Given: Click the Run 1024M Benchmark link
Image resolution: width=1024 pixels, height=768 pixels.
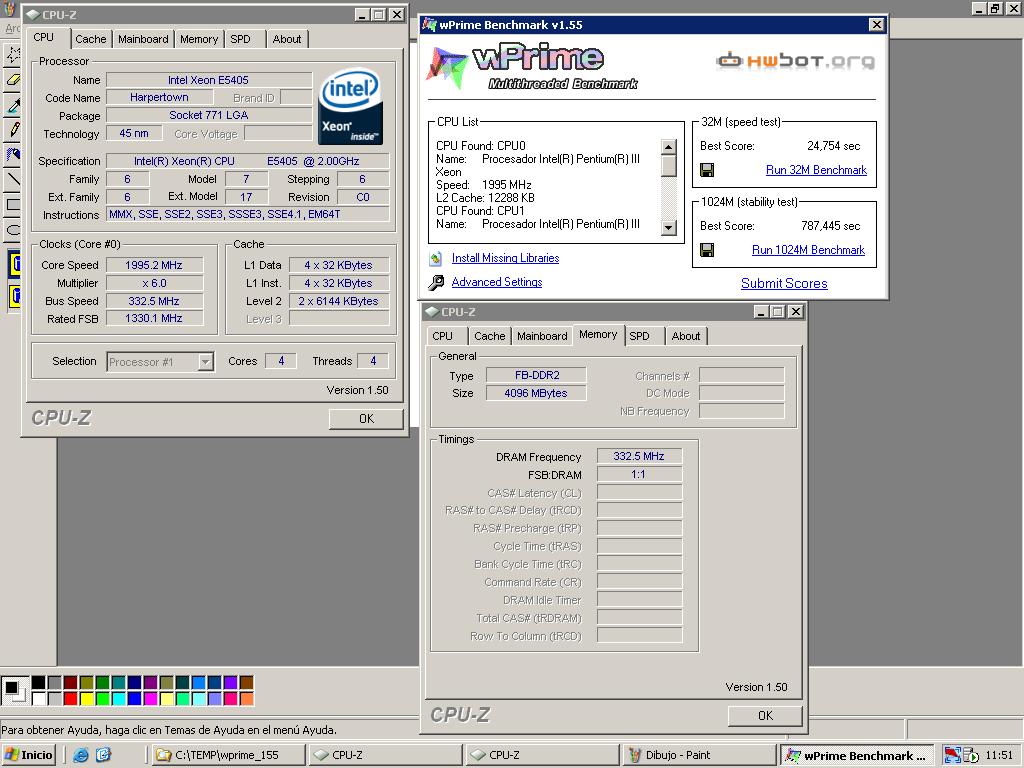Looking at the screenshot, I should point(808,250).
